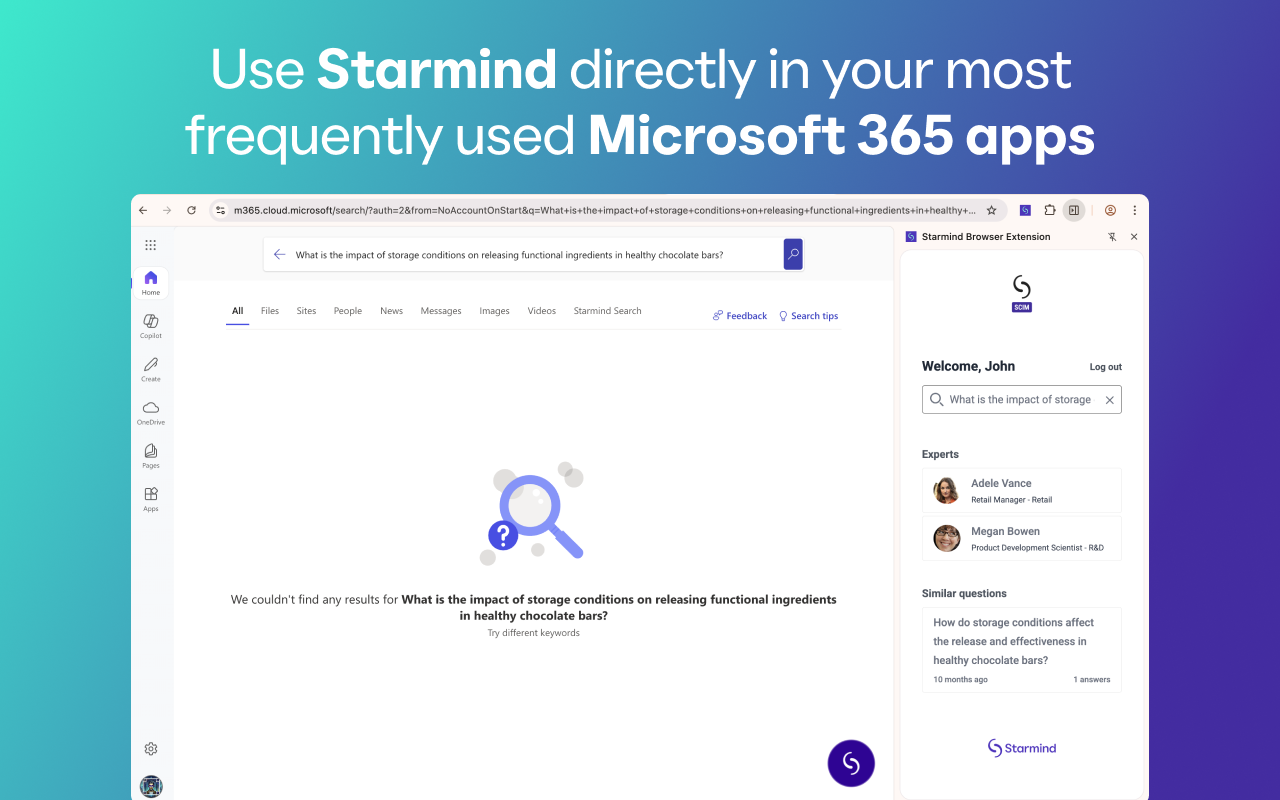Switch to the News tab
1280x800 pixels.
coord(391,311)
